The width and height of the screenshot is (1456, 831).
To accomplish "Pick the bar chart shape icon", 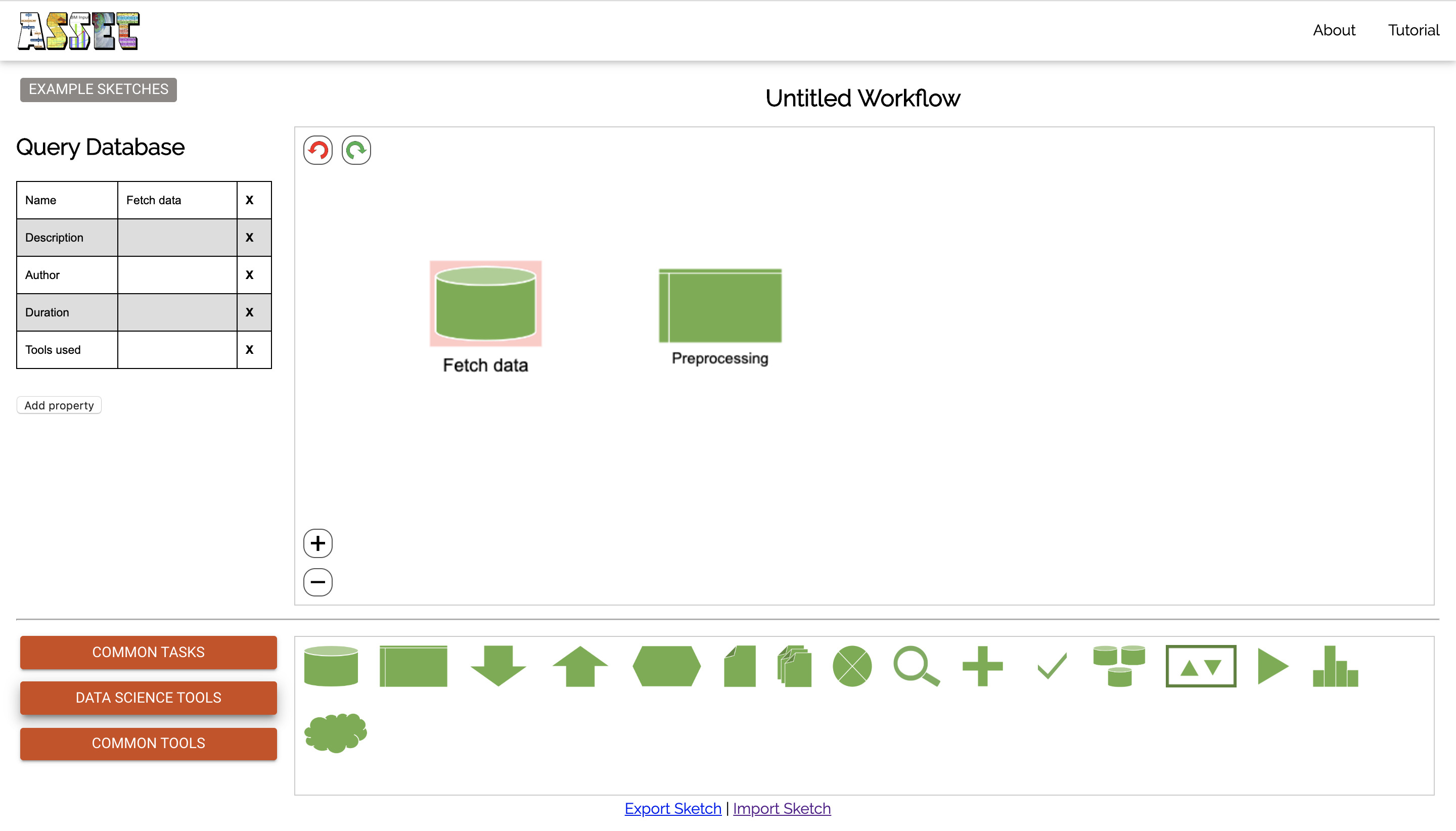I will 1335,666.
